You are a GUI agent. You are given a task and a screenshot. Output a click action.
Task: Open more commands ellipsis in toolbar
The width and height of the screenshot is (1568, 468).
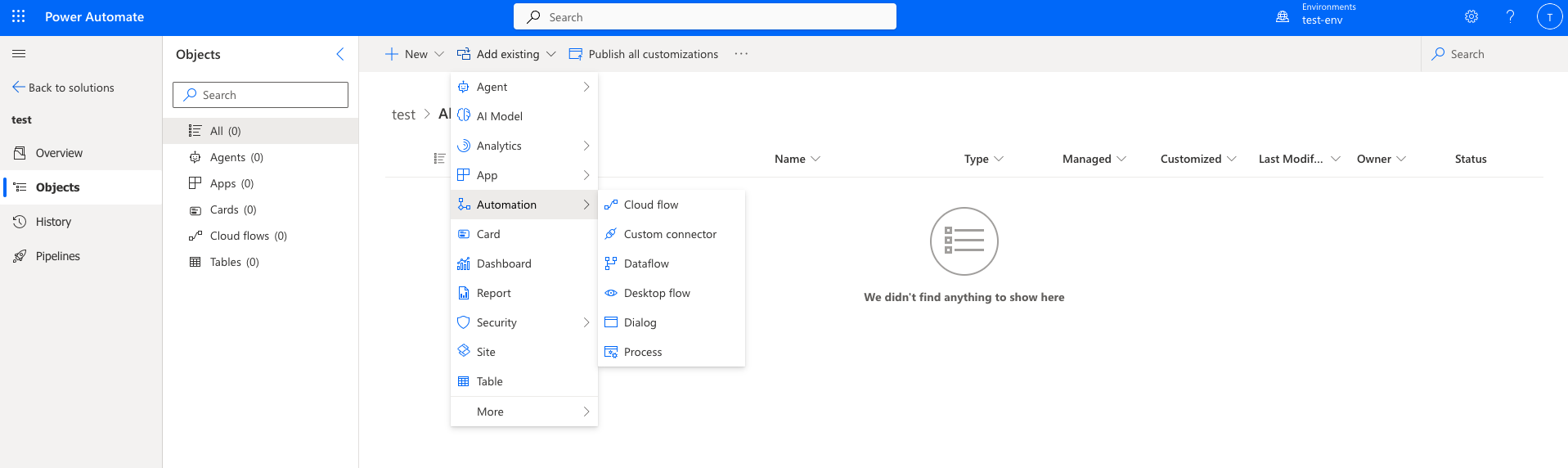point(741,54)
